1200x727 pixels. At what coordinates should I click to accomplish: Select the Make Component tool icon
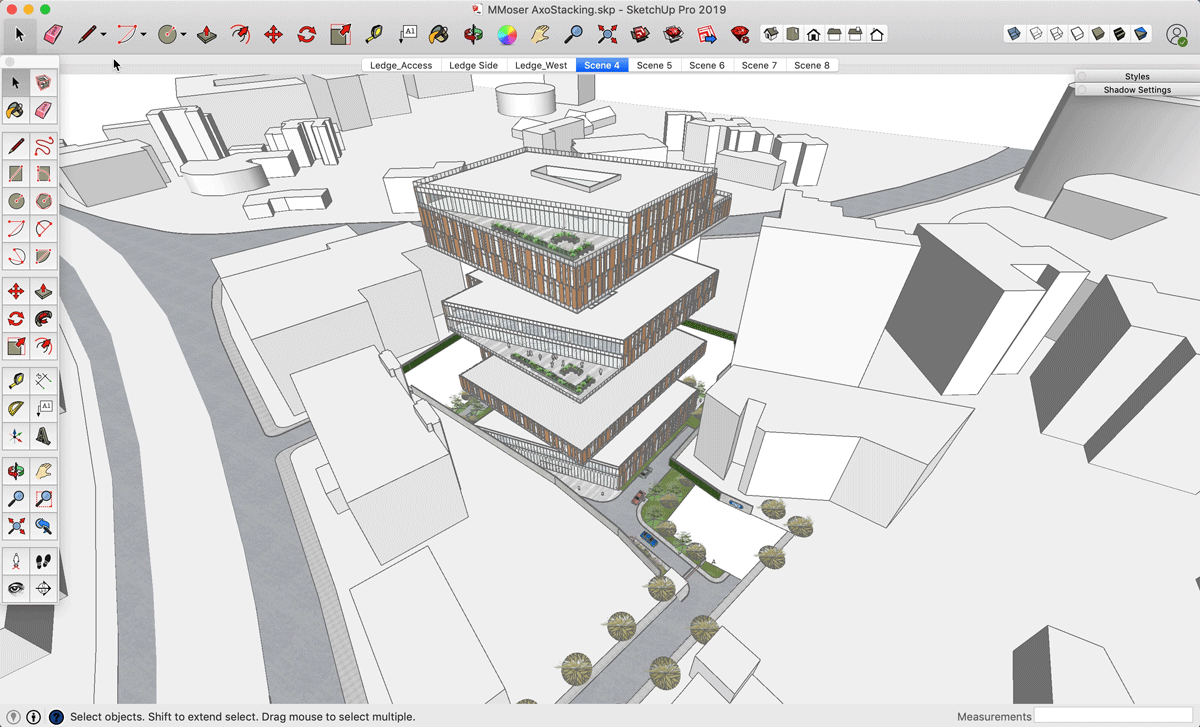tap(43, 83)
